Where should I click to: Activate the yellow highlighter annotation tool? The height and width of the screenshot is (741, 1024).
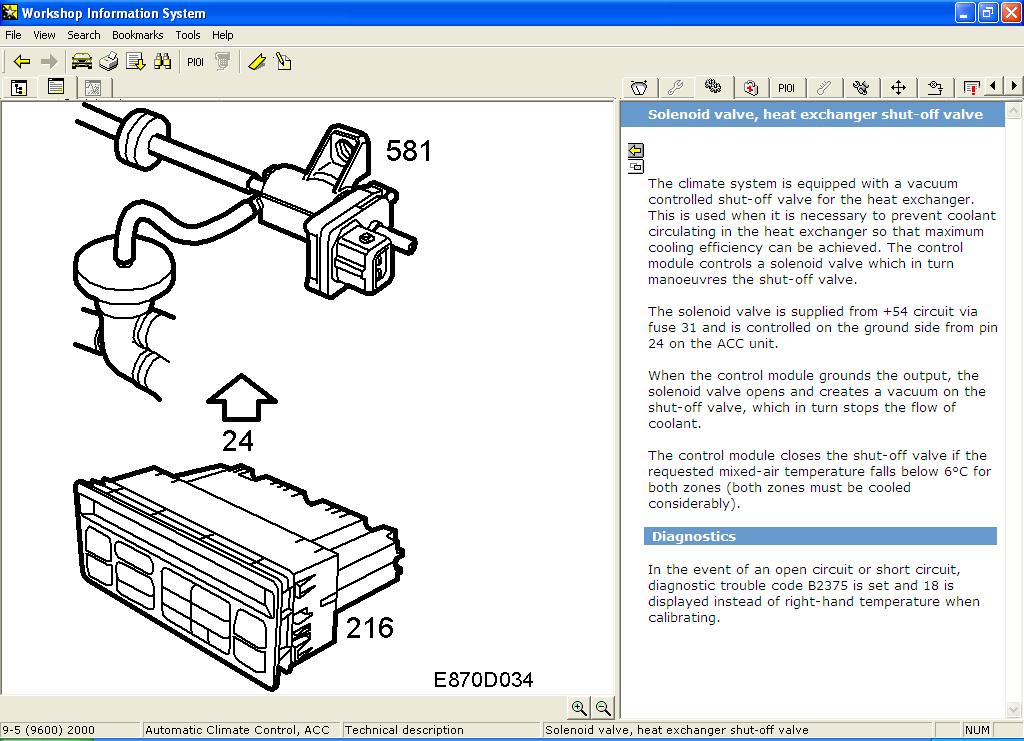tap(256, 61)
